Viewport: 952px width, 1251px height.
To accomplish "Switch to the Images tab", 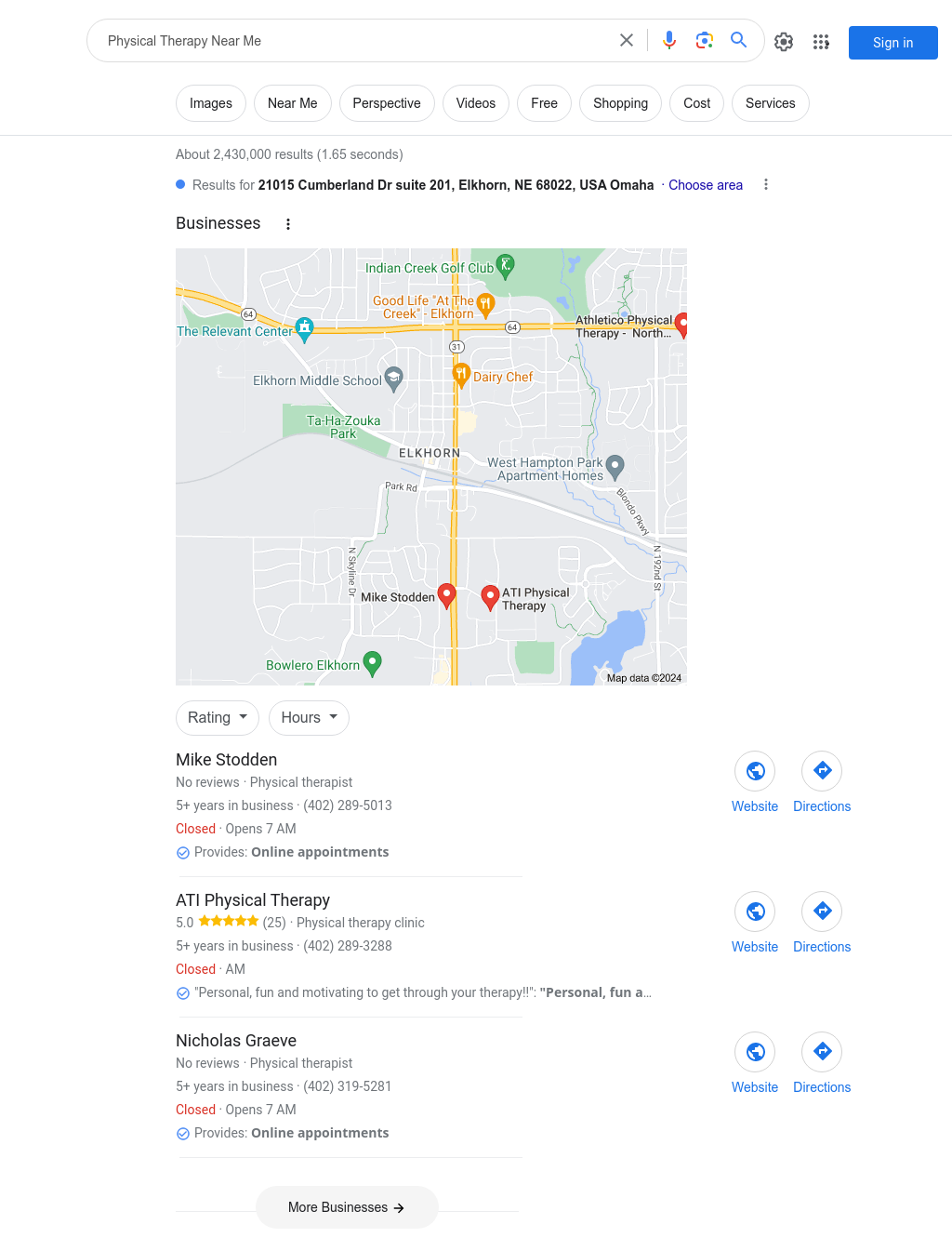I will 211,103.
